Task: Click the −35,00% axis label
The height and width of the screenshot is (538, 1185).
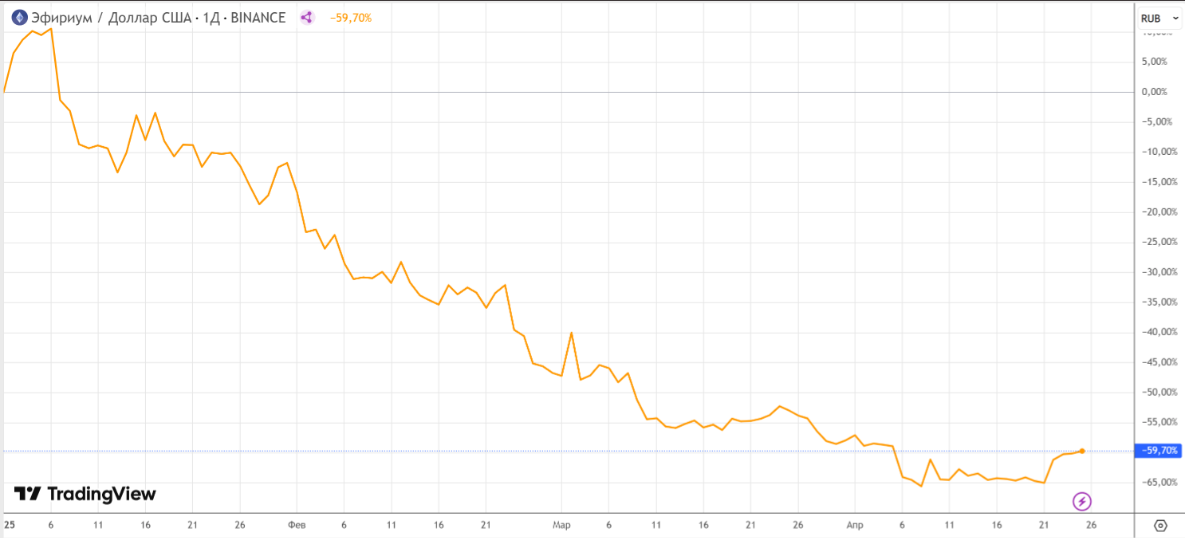Action: 1159,301
